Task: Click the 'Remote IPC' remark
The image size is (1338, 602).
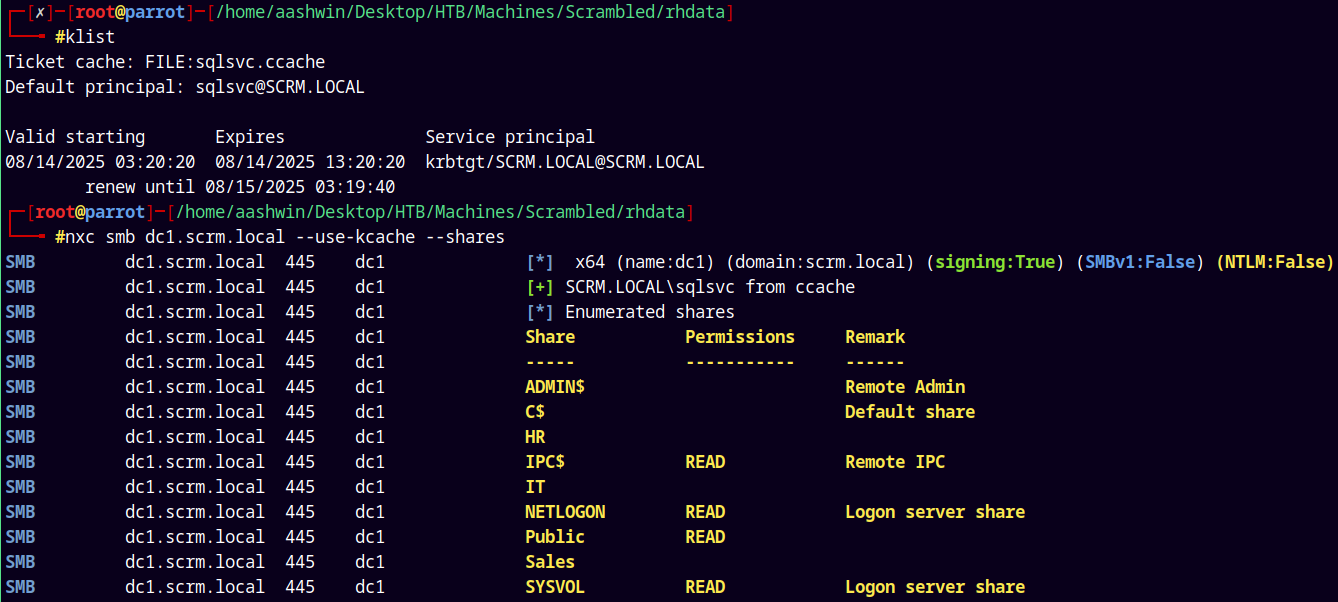Action: point(895,462)
